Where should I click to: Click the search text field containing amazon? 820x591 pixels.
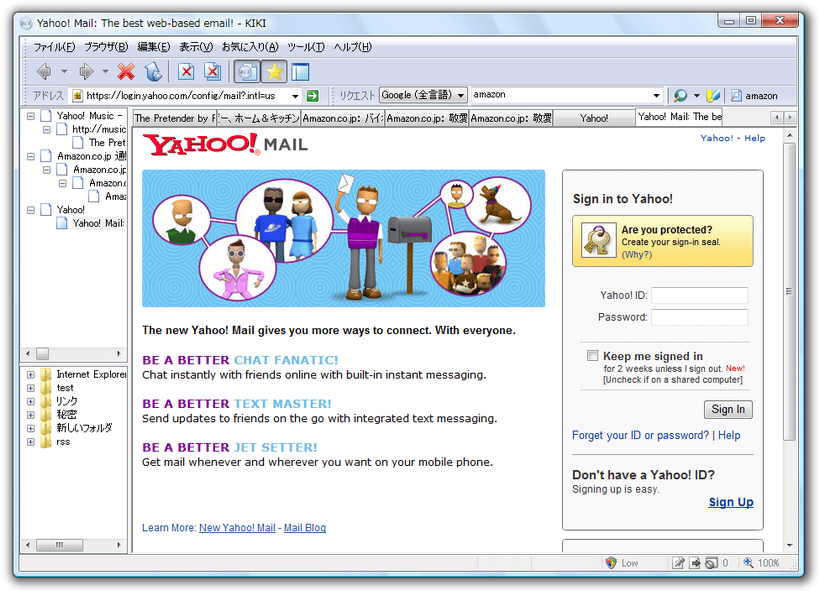tap(561, 95)
